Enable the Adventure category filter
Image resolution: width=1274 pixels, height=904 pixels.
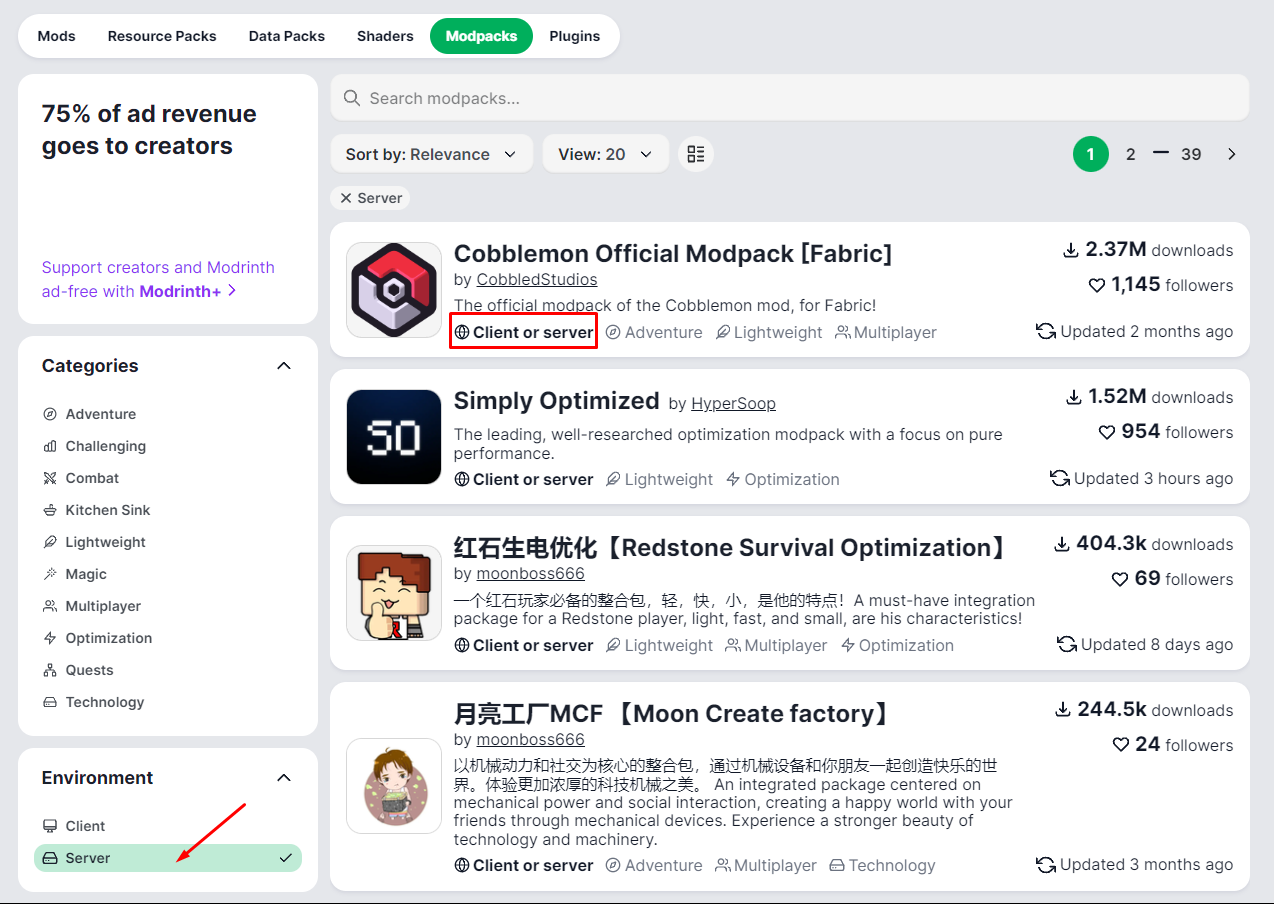(x=100, y=414)
